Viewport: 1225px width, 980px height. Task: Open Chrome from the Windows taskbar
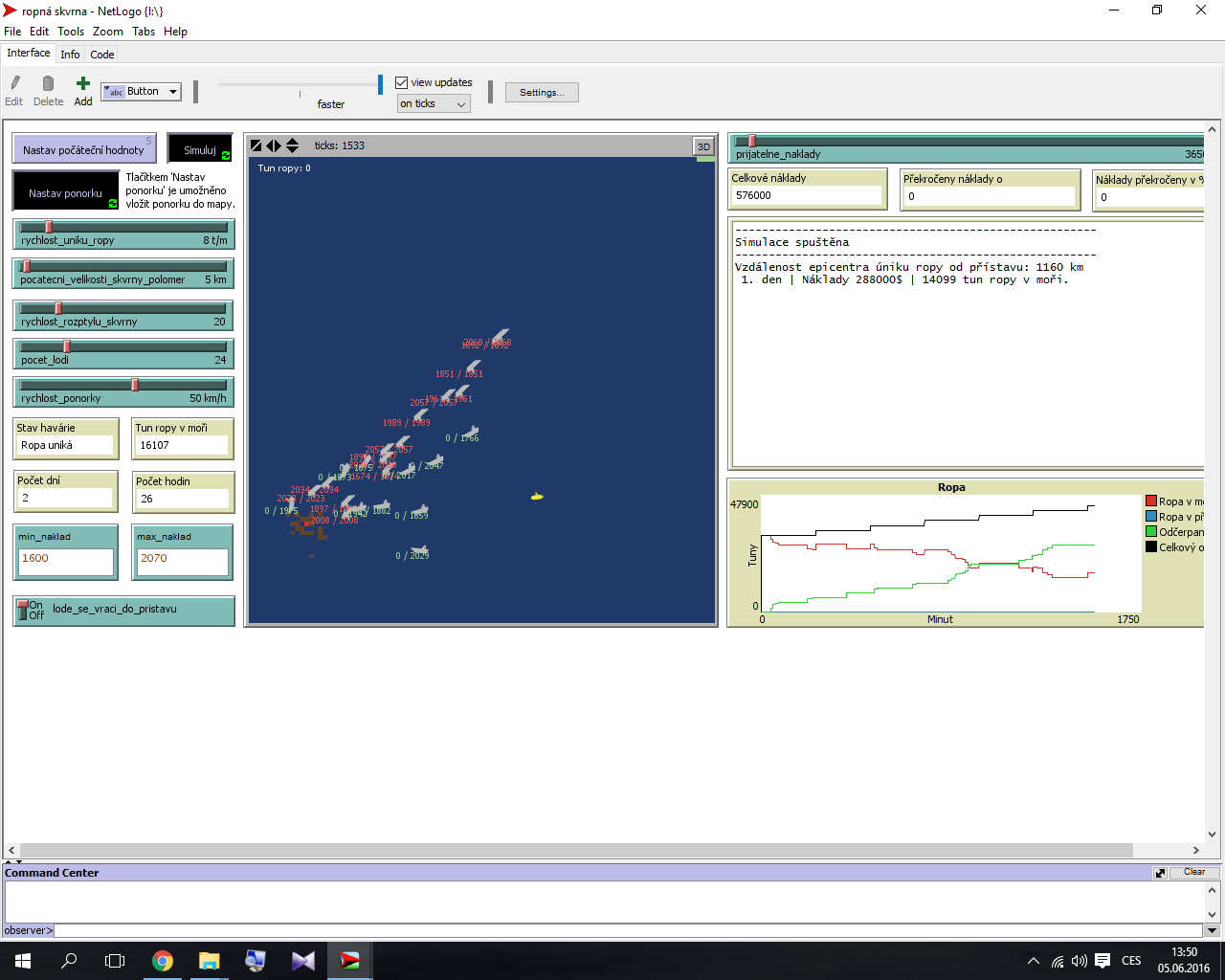pyautogui.click(x=163, y=961)
